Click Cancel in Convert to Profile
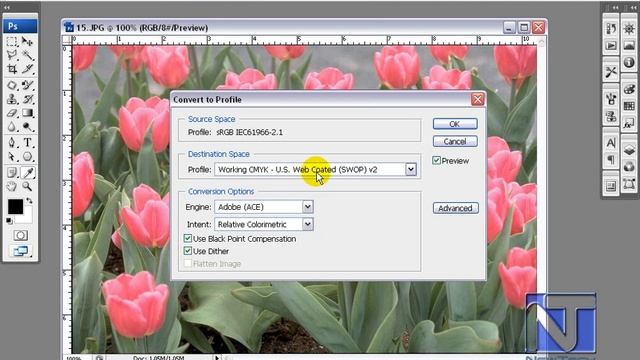This screenshot has width=640, height=360. click(x=455, y=141)
